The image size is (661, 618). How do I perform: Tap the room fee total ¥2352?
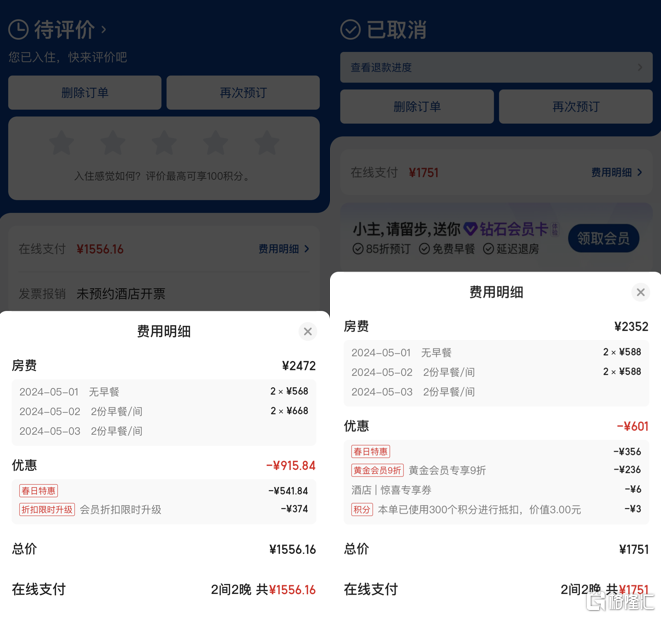(631, 327)
